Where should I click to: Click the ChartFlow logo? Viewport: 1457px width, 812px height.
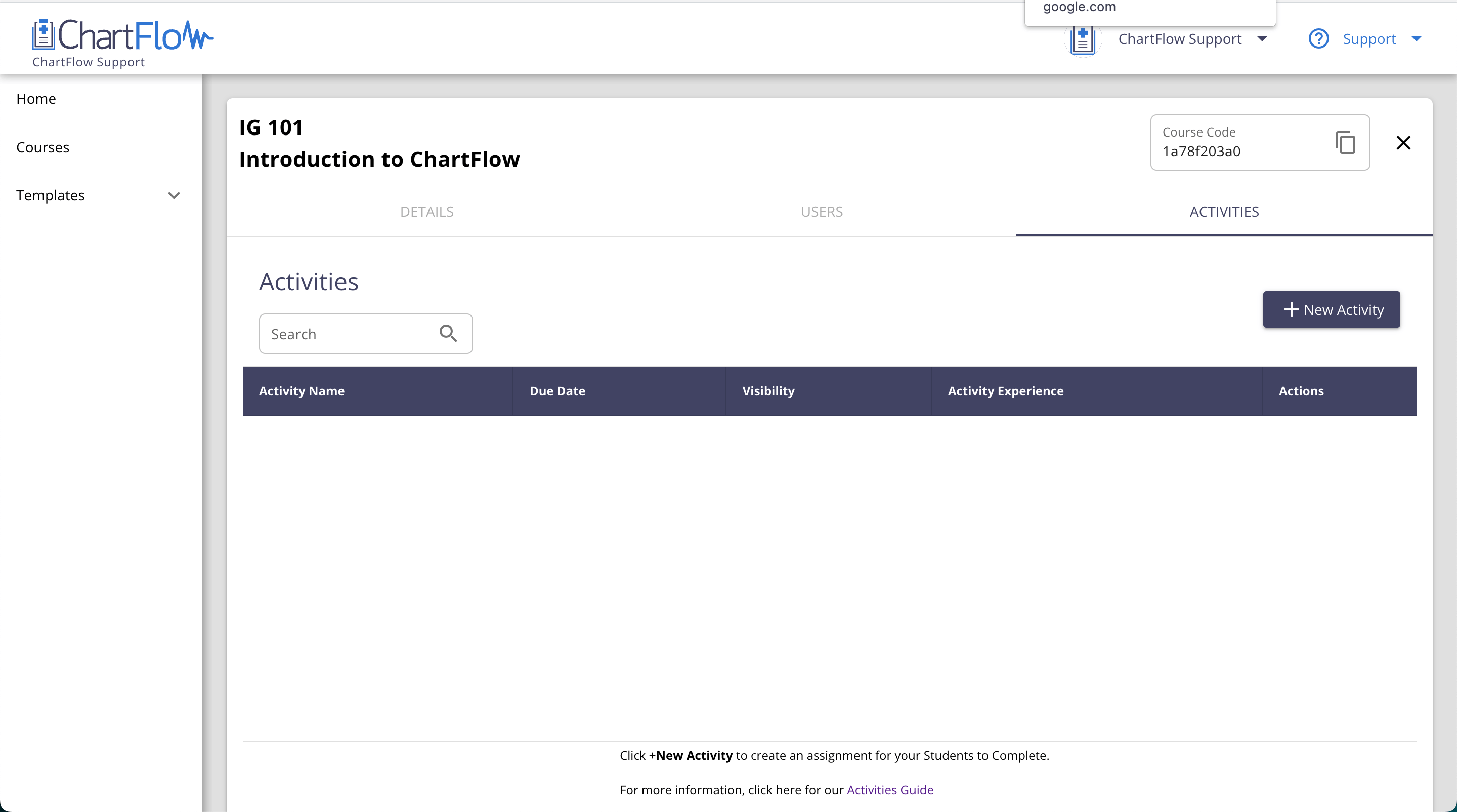click(x=122, y=36)
